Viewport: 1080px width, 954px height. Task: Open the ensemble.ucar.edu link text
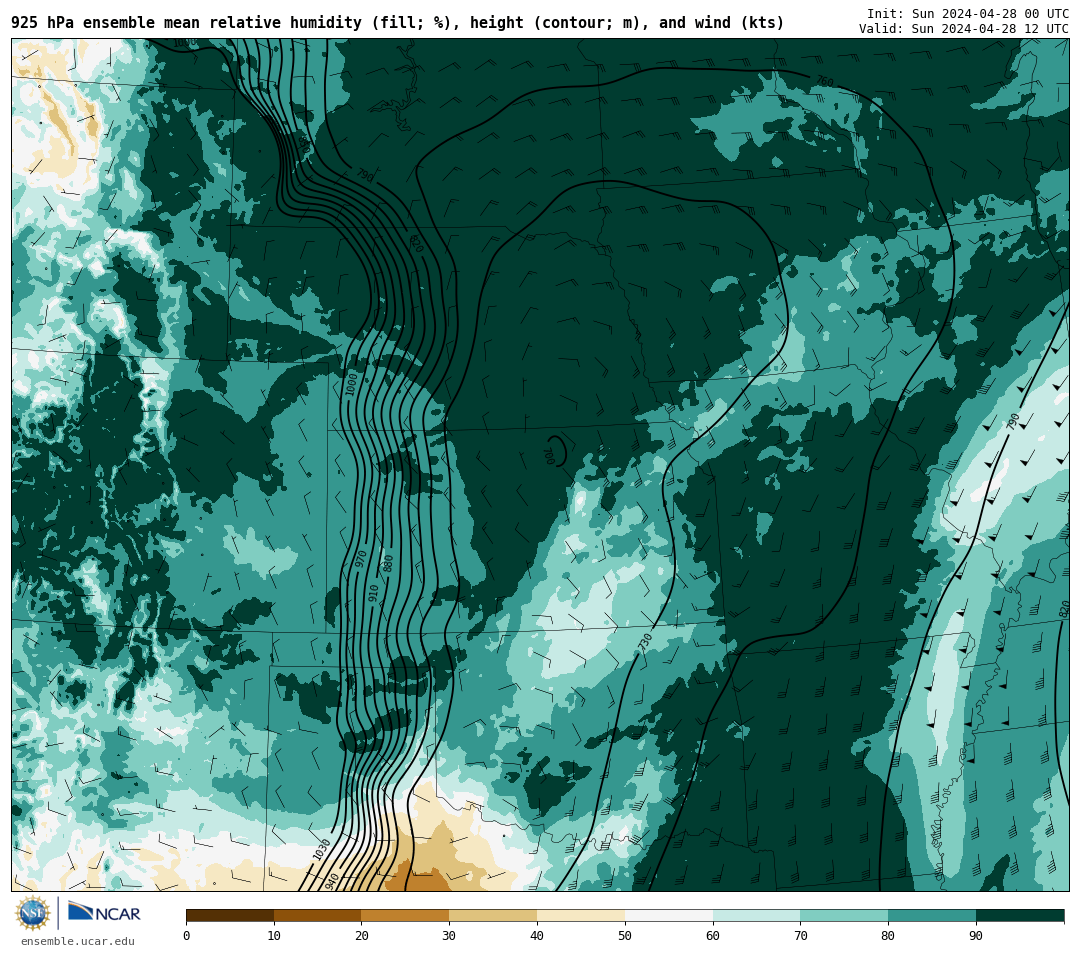pos(78,941)
